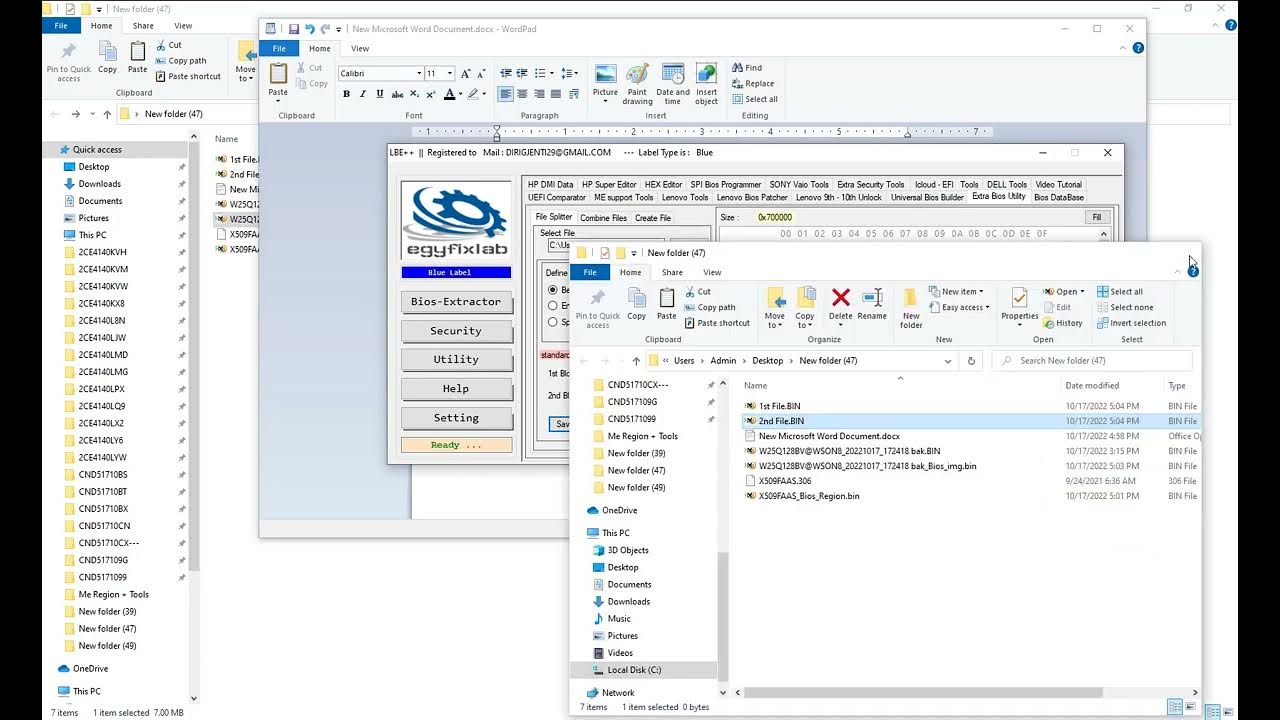The width and height of the screenshot is (1280, 720).
Task: Open the Calibri font family dropdown in WordPad
Action: [419, 73]
